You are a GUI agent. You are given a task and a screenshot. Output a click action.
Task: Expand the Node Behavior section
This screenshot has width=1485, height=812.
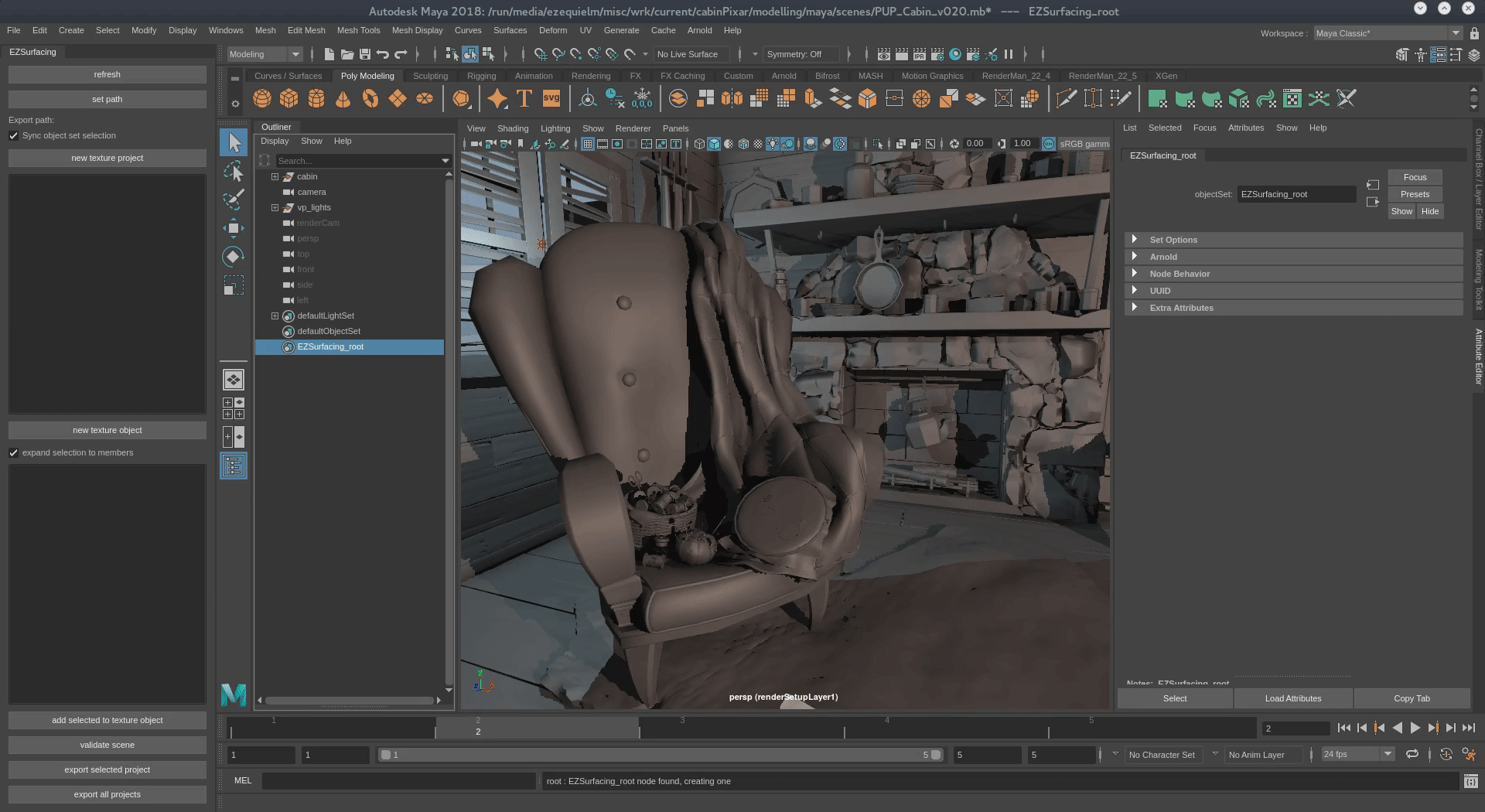click(x=1134, y=274)
